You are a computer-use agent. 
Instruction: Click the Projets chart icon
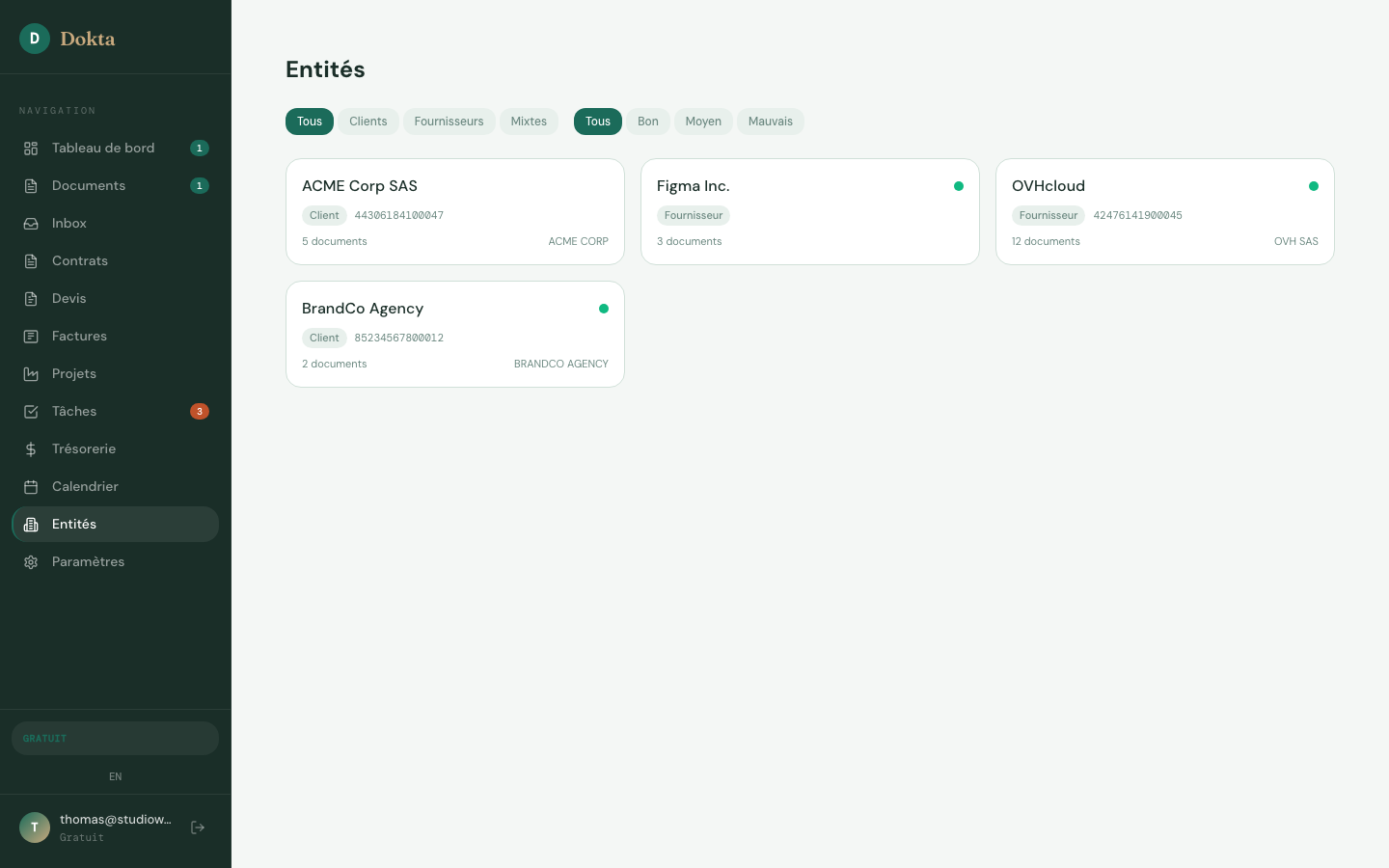tap(31, 374)
